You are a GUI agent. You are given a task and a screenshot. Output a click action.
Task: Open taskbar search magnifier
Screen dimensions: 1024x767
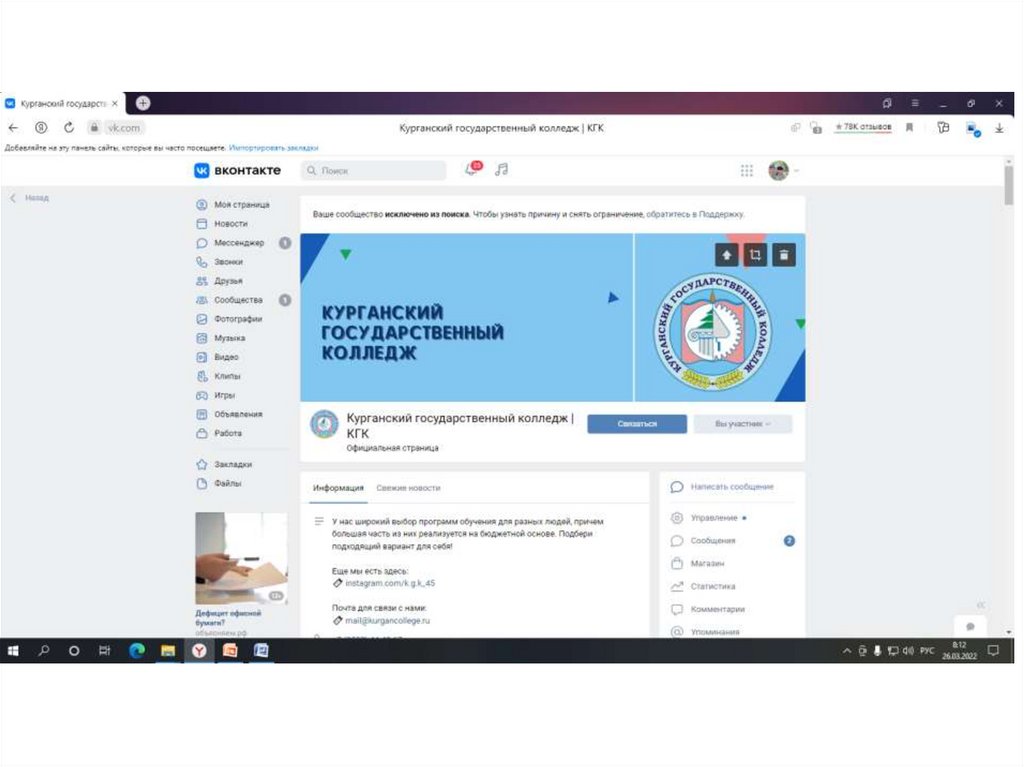pos(44,651)
